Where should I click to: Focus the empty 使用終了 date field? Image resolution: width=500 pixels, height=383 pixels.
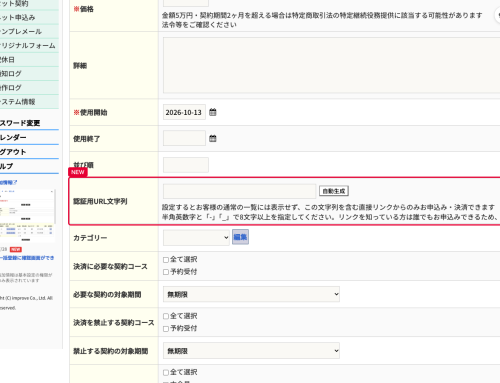[x=184, y=138]
